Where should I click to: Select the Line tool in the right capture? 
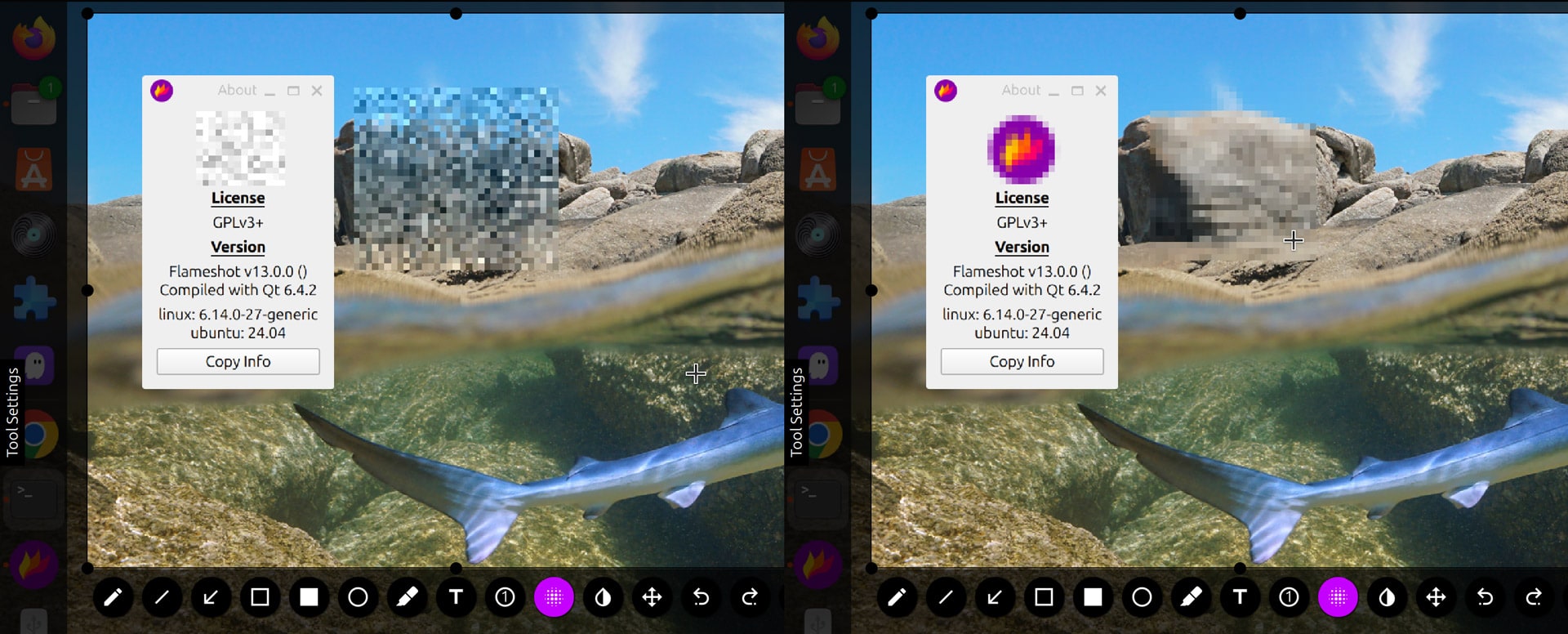(946, 597)
